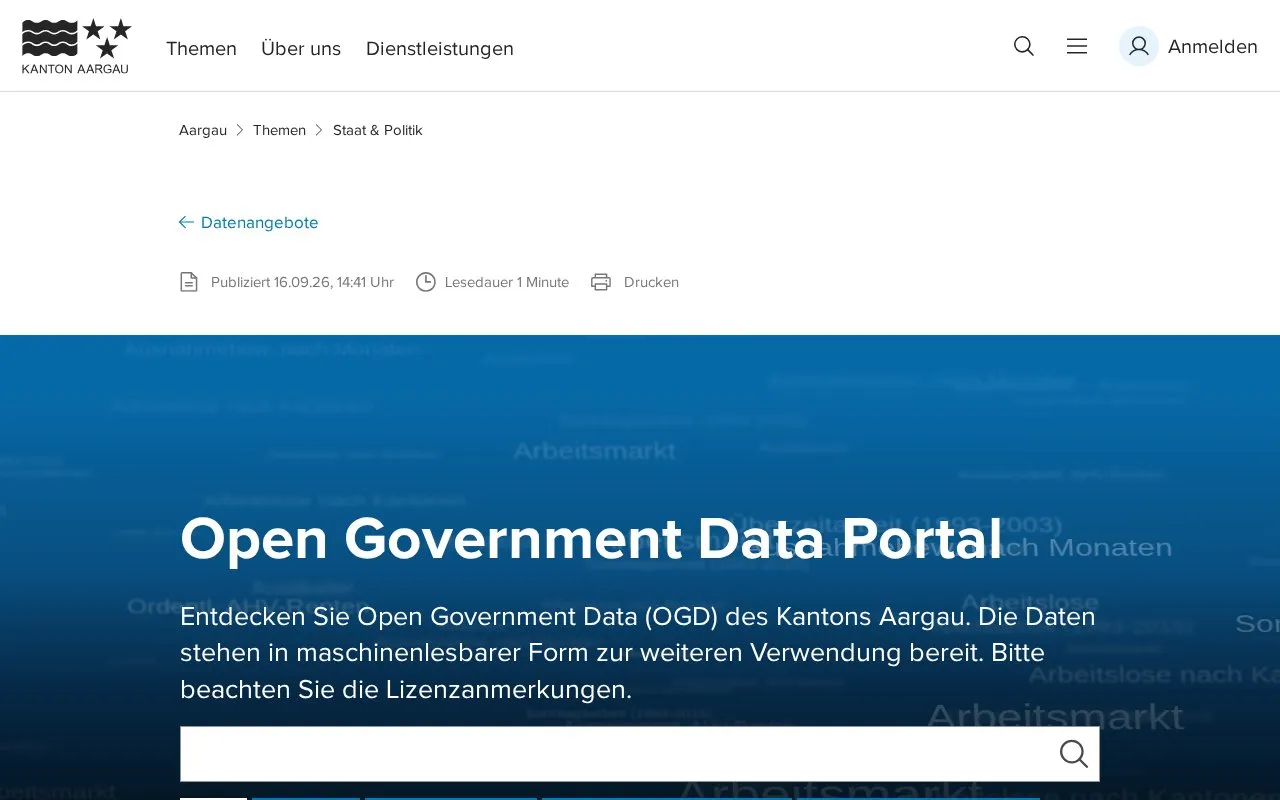Click the clock icon beside Lesedauer
The height and width of the screenshot is (800, 1280).
(x=426, y=282)
